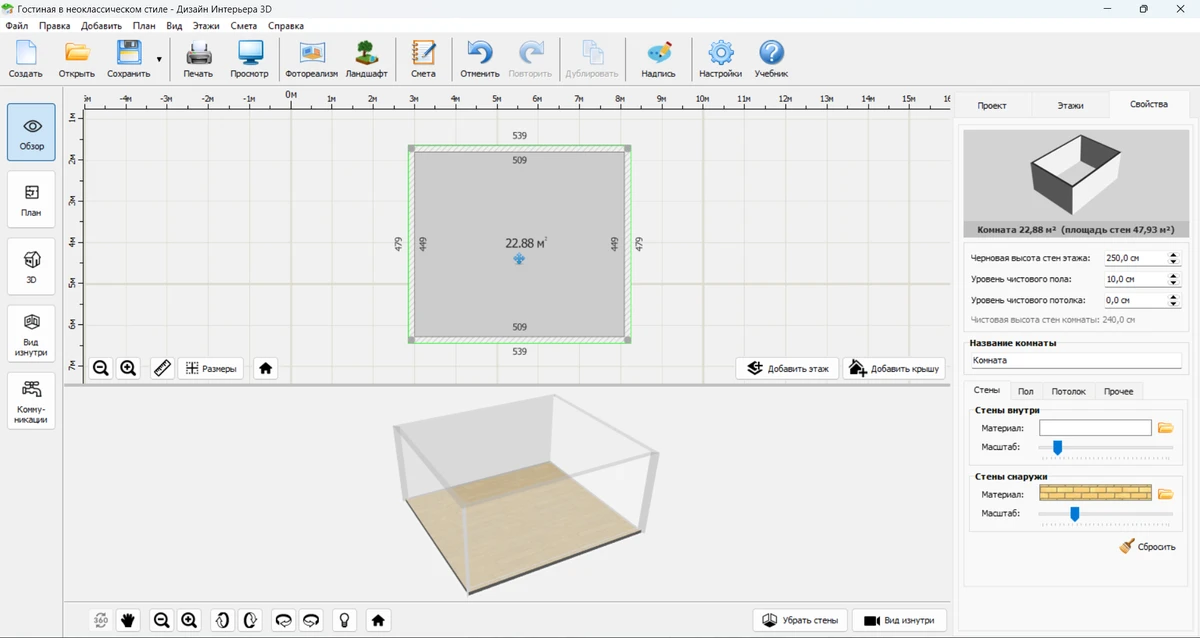The image size is (1200, 638).
Task: Click the Название комнаты input field
Action: point(1075,360)
